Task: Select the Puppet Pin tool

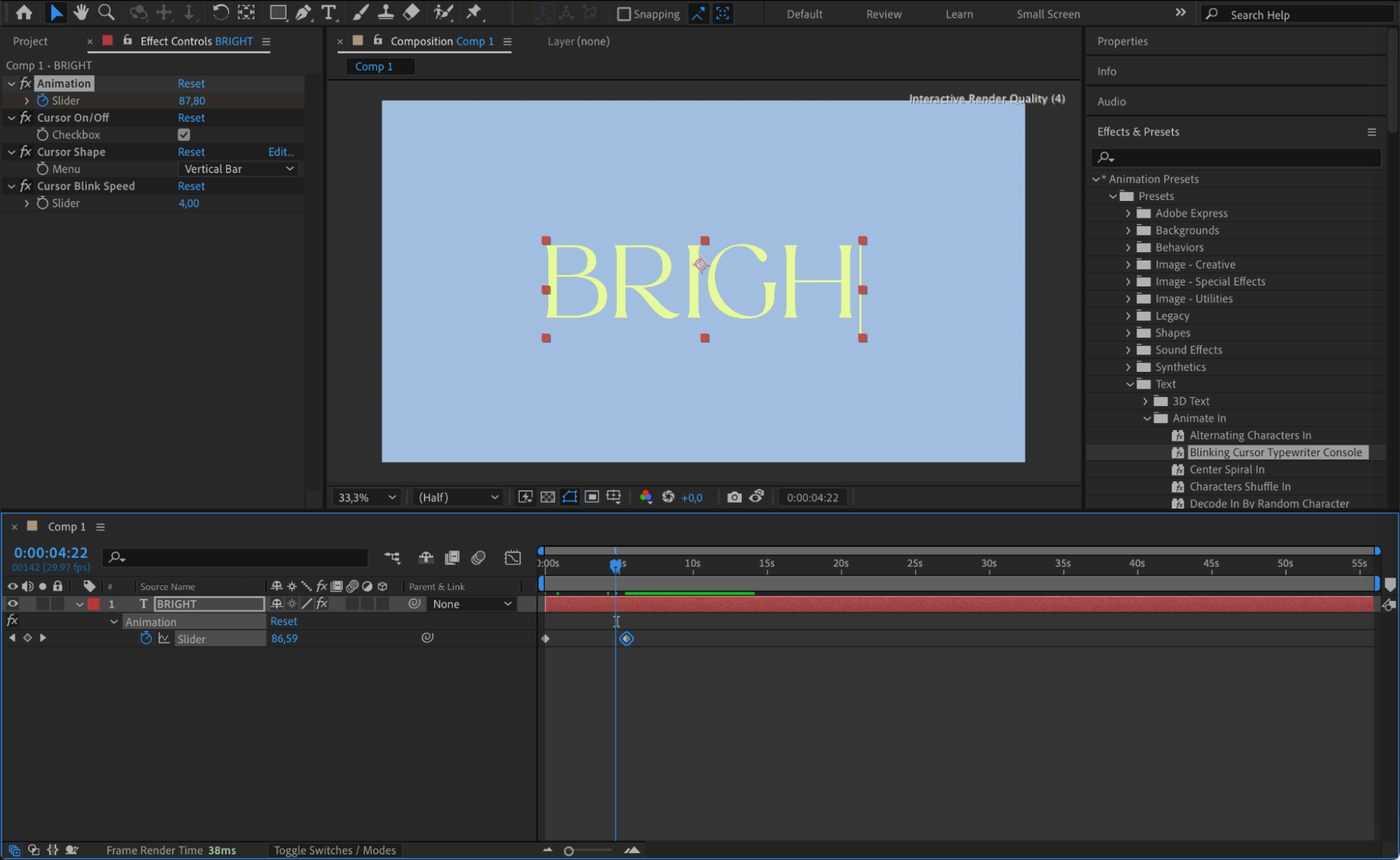Action: tap(474, 12)
